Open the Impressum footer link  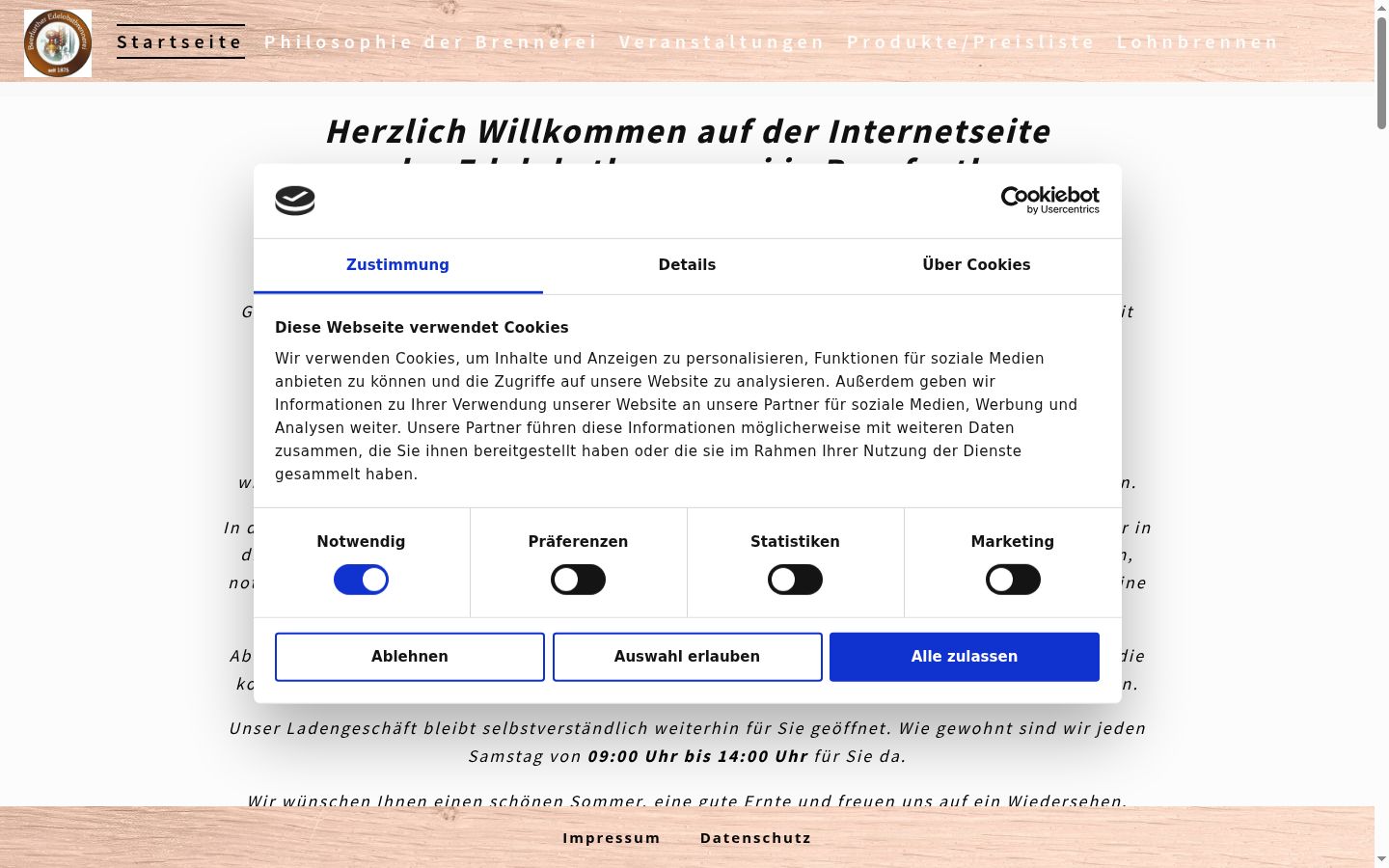(612, 838)
